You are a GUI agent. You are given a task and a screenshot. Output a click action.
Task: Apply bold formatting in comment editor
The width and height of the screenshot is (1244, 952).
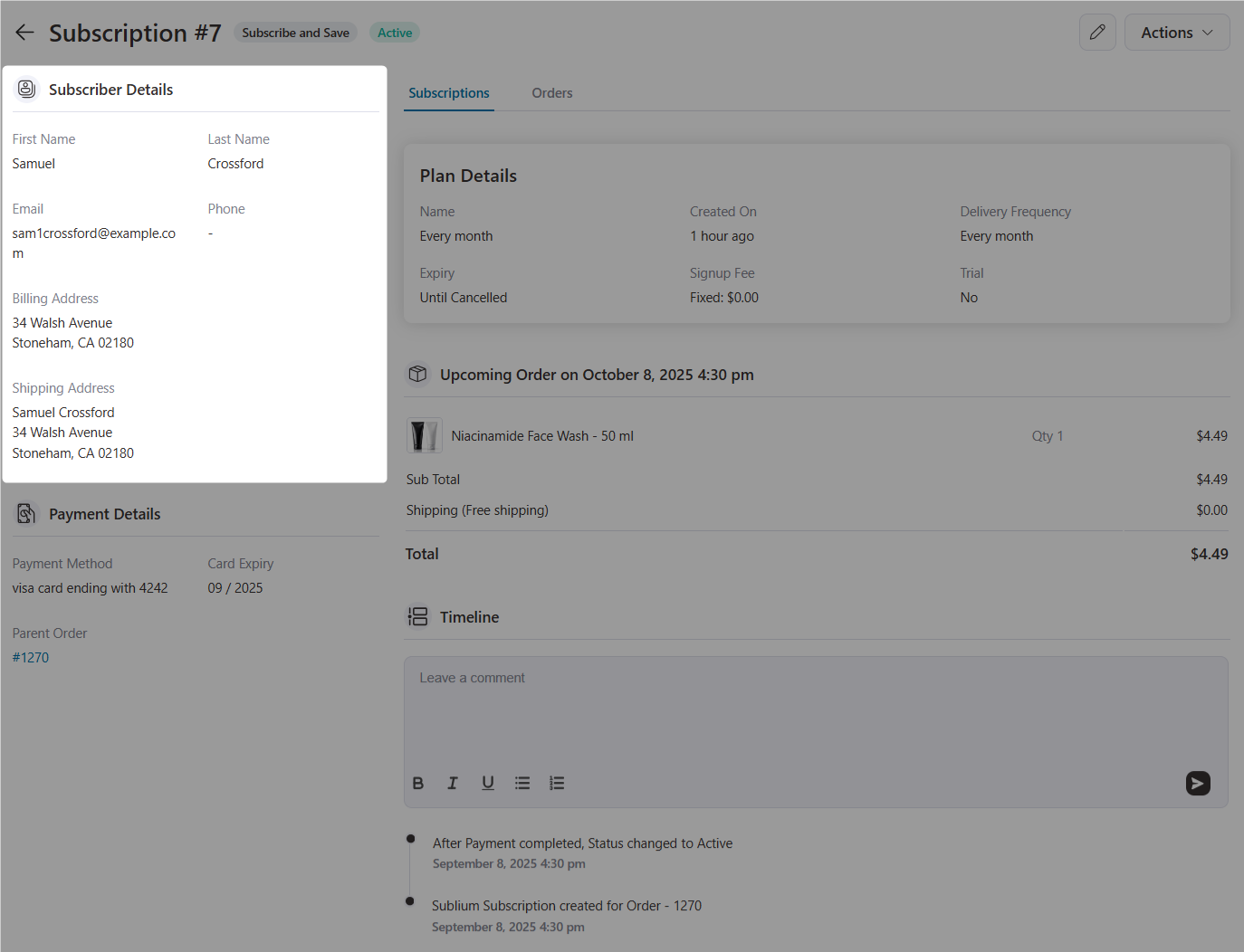pos(417,783)
